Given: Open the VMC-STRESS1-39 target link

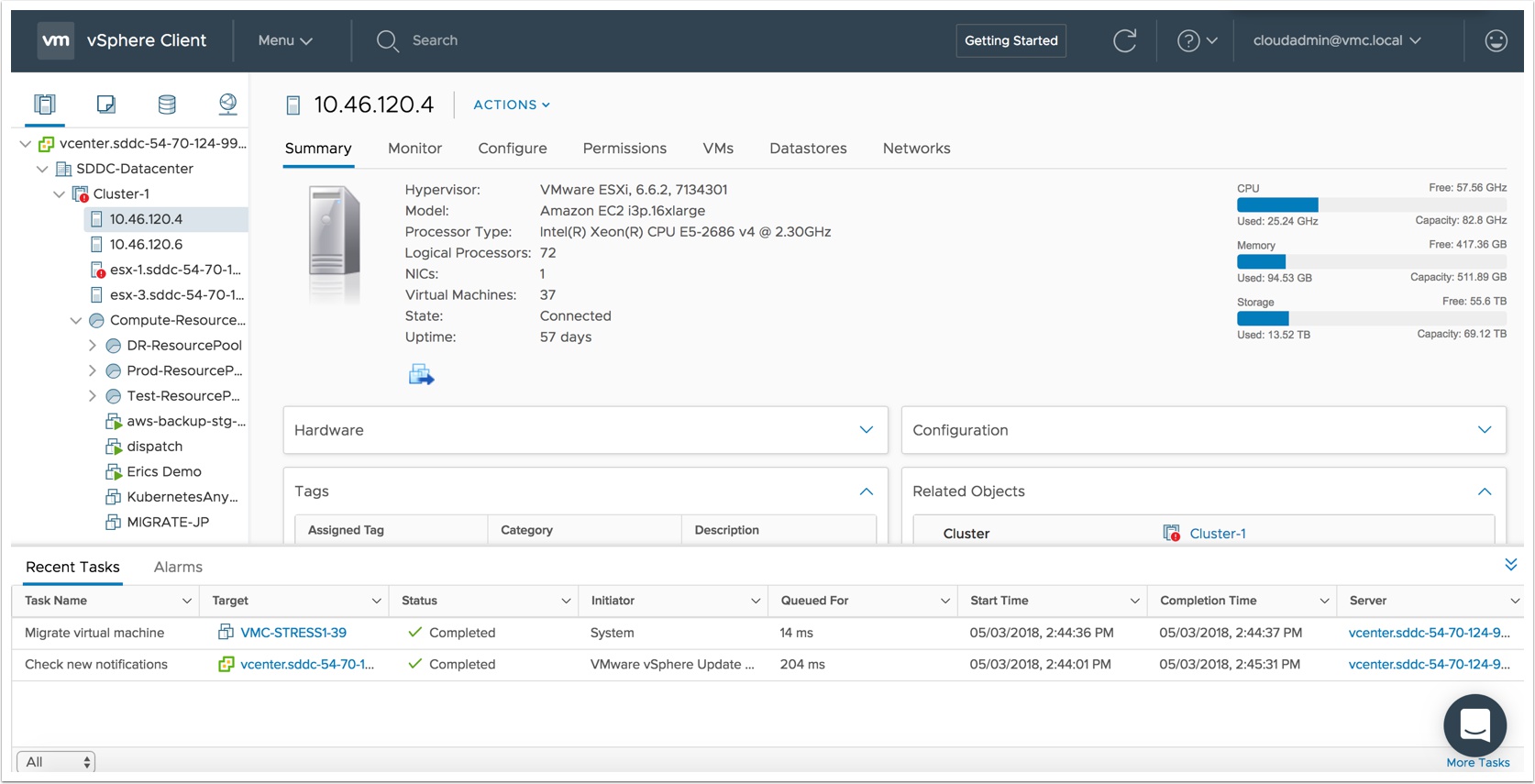Looking at the screenshot, I should (x=293, y=633).
